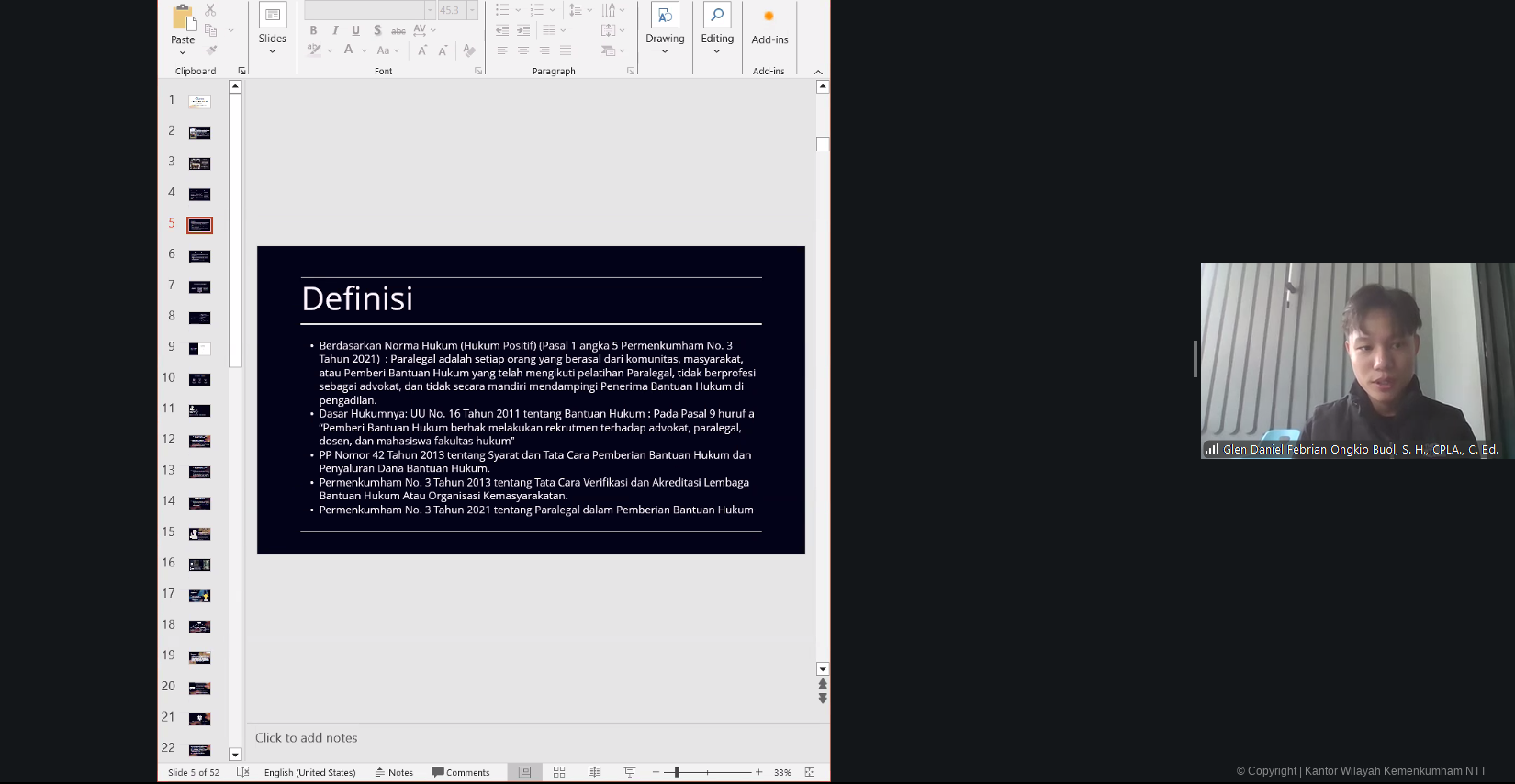1515x784 pixels.
Task: Toggle the Notes pane
Action: point(394,772)
